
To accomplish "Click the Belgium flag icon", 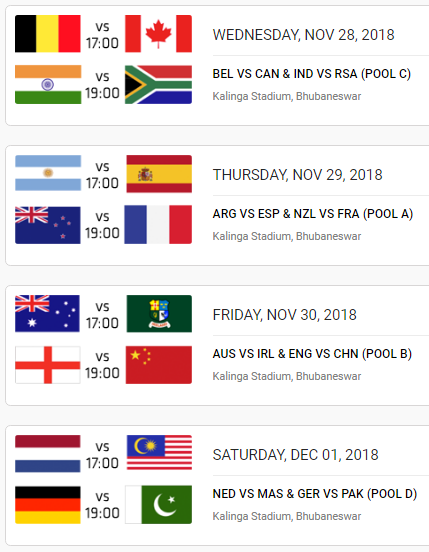I will 48,34.
